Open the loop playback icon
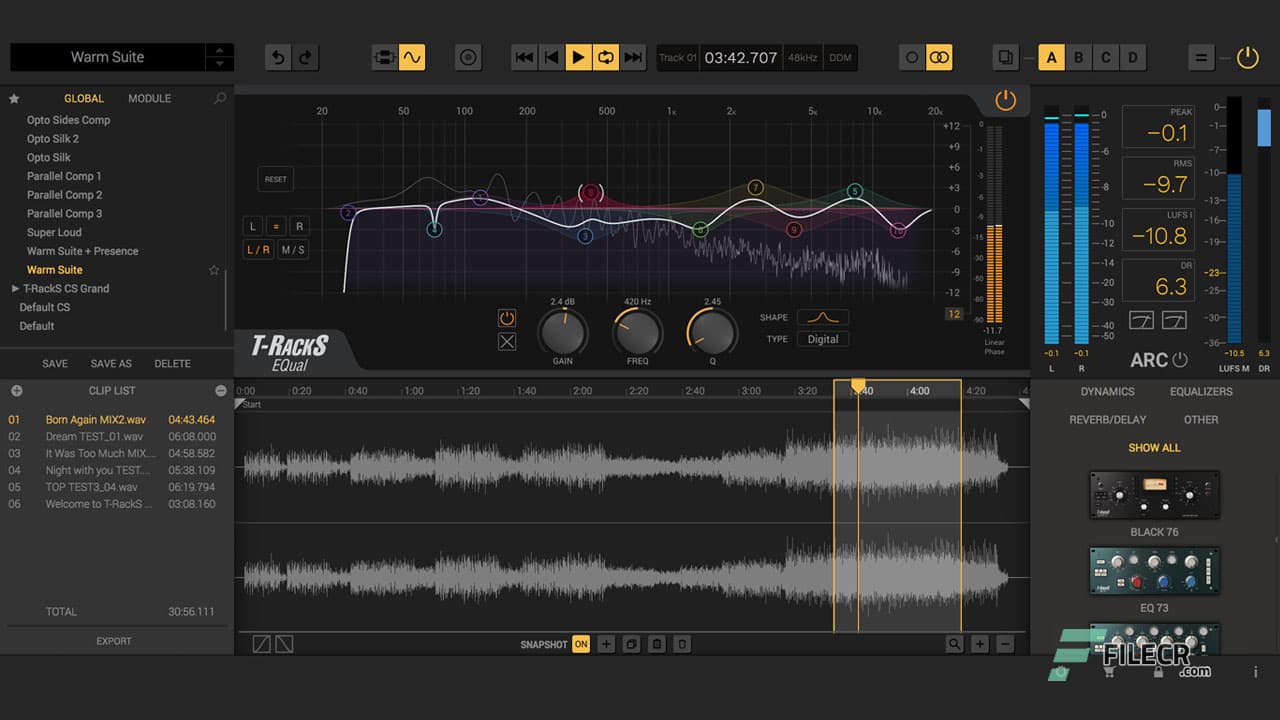The width and height of the screenshot is (1280, 720). point(606,57)
